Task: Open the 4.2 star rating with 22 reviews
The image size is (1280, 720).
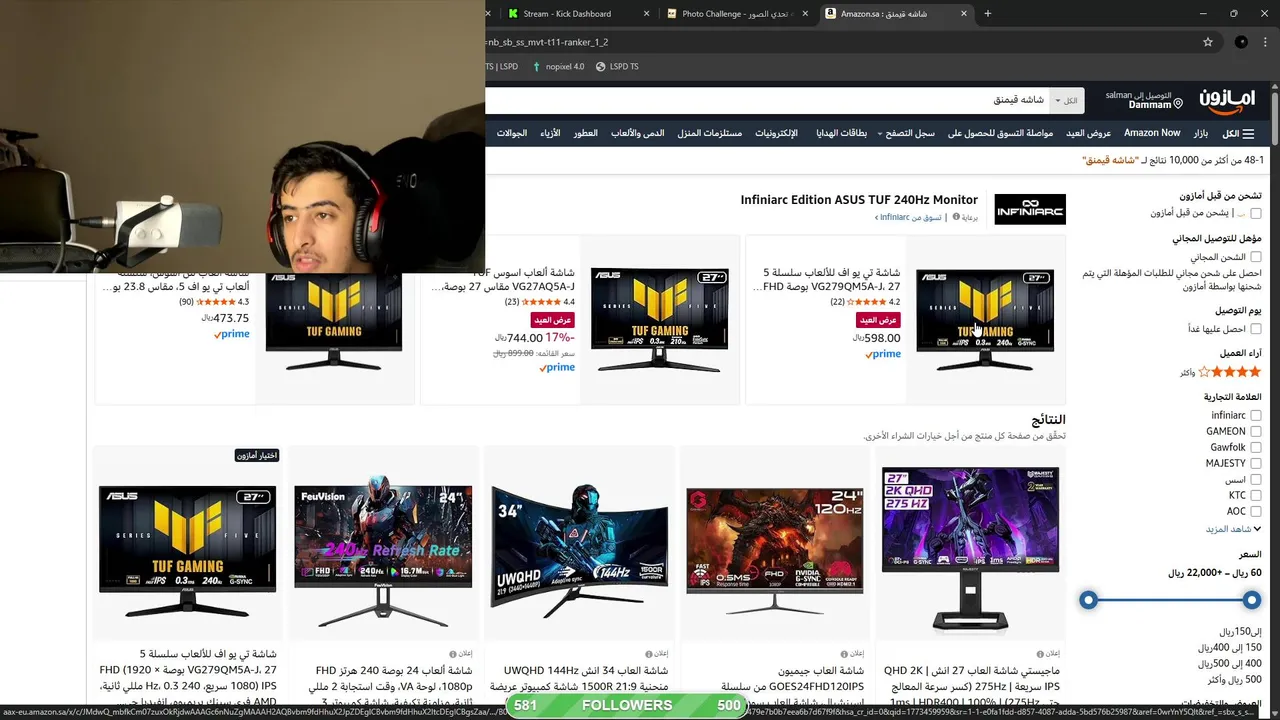Action: tap(865, 302)
